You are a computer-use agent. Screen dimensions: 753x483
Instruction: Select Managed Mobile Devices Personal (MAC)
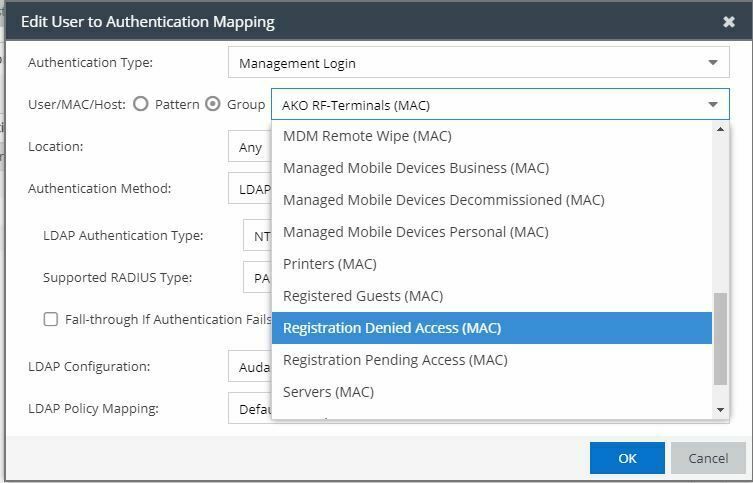tap(415, 232)
